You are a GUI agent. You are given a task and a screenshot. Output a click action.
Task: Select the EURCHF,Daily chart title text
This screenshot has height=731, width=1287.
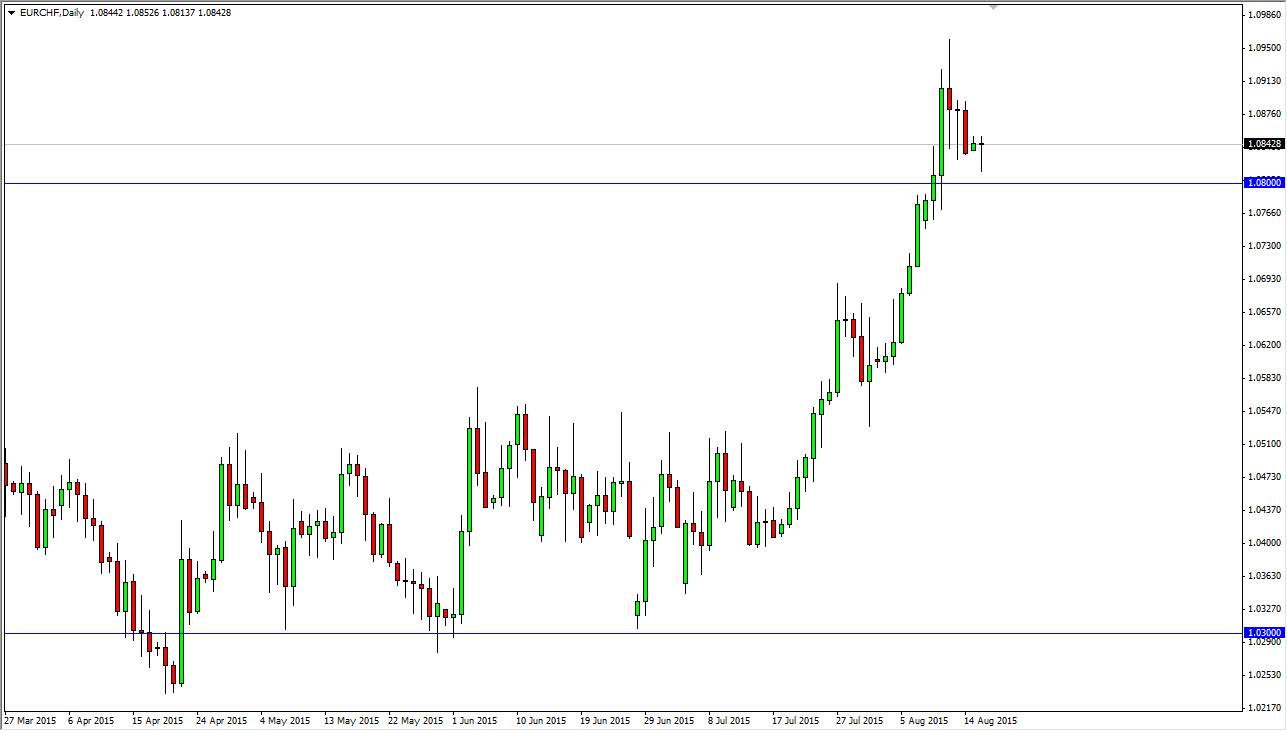tap(52, 13)
